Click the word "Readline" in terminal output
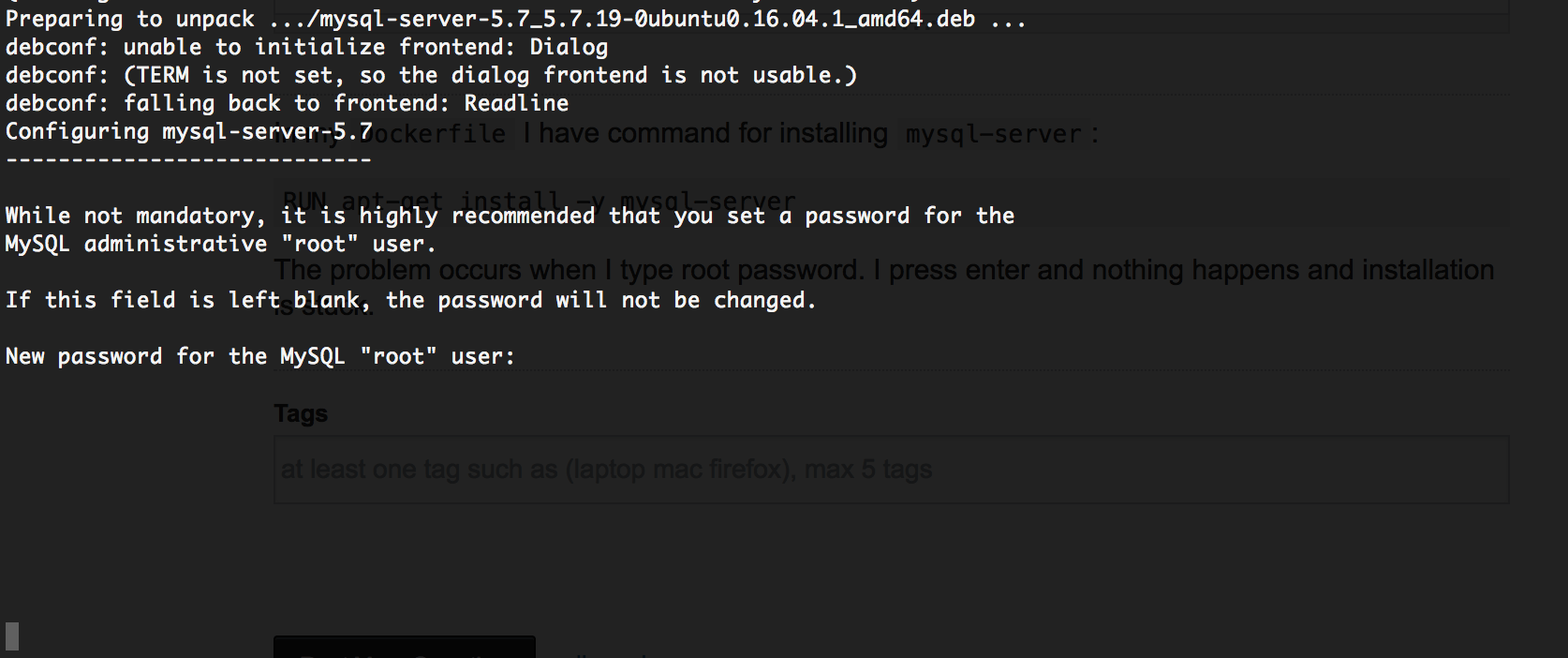Viewport: 1568px width, 658px height. point(516,103)
